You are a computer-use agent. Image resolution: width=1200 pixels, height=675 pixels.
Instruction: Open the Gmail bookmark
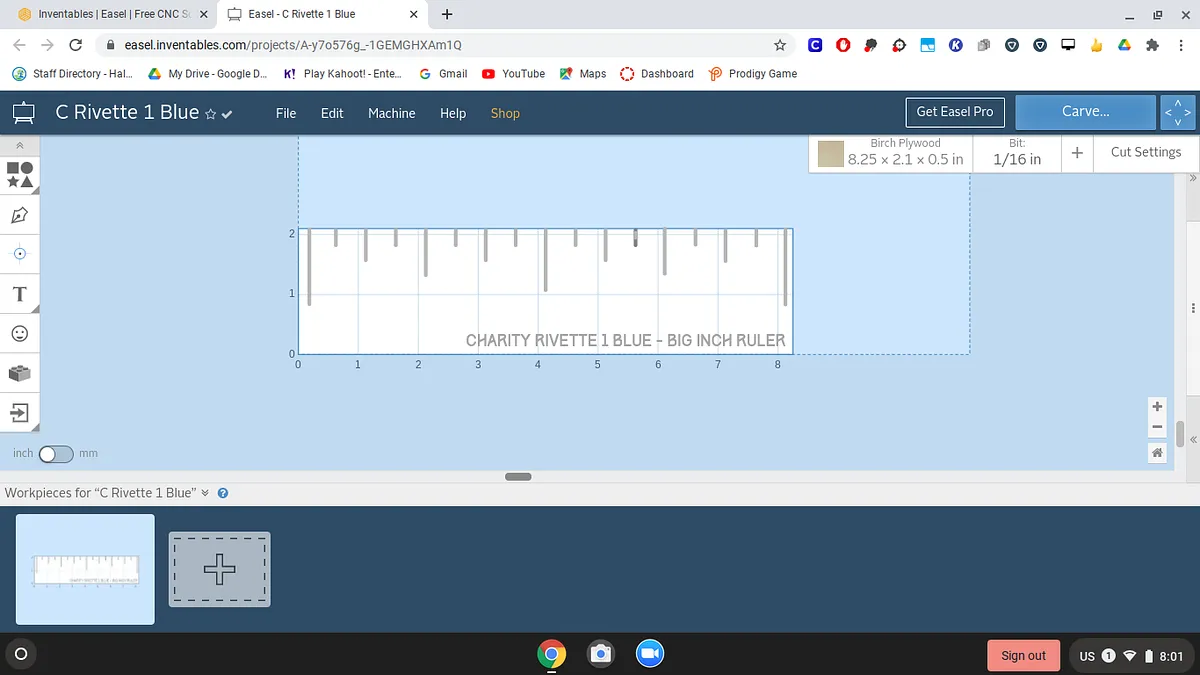(443, 74)
